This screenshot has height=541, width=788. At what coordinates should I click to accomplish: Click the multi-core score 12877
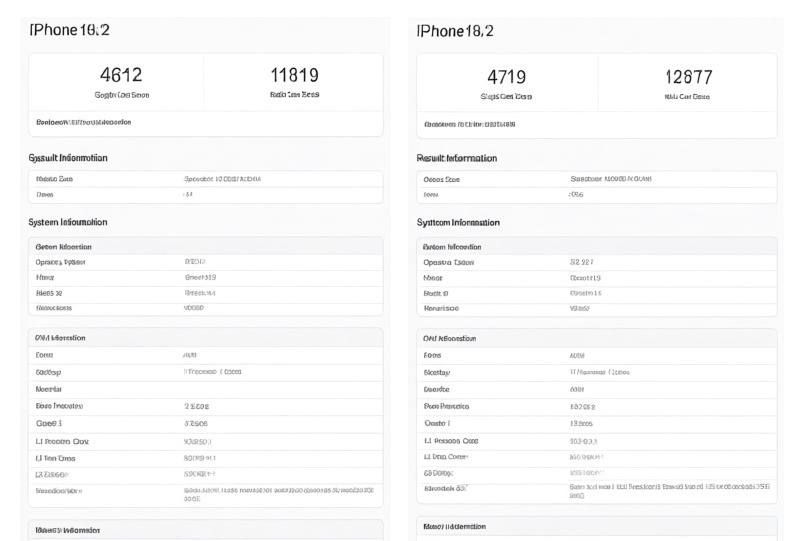(688, 77)
